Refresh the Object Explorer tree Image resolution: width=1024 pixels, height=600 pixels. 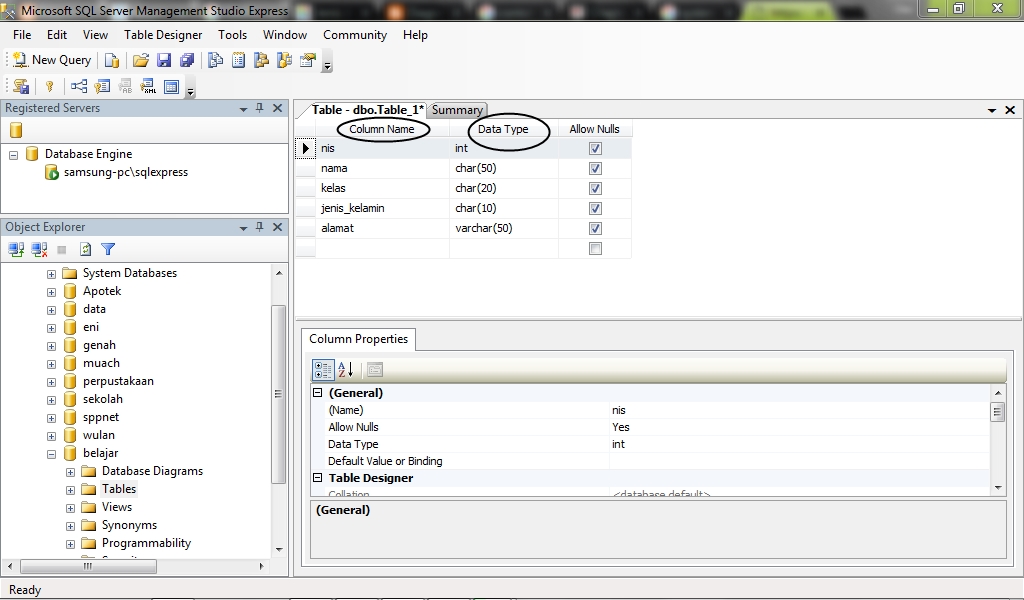point(86,249)
